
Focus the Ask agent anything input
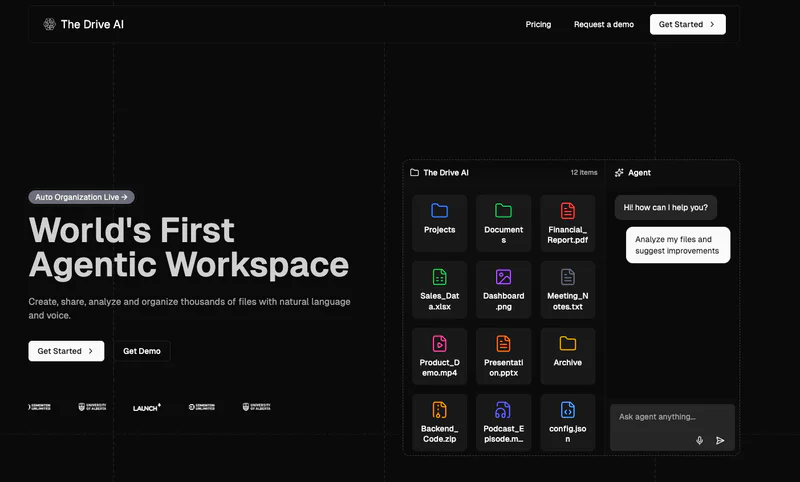tap(672, 427)
